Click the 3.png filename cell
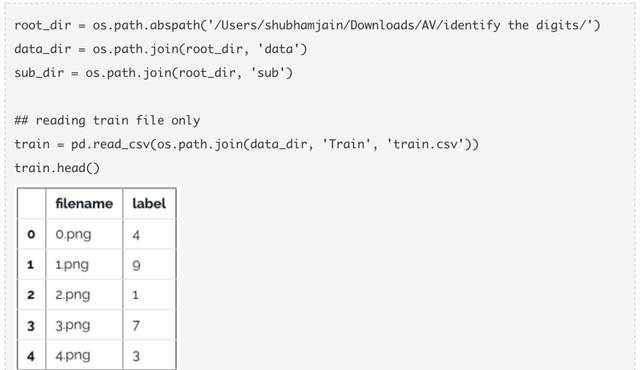Viewport: 640px width, 370px height. (x=84, y=326)
